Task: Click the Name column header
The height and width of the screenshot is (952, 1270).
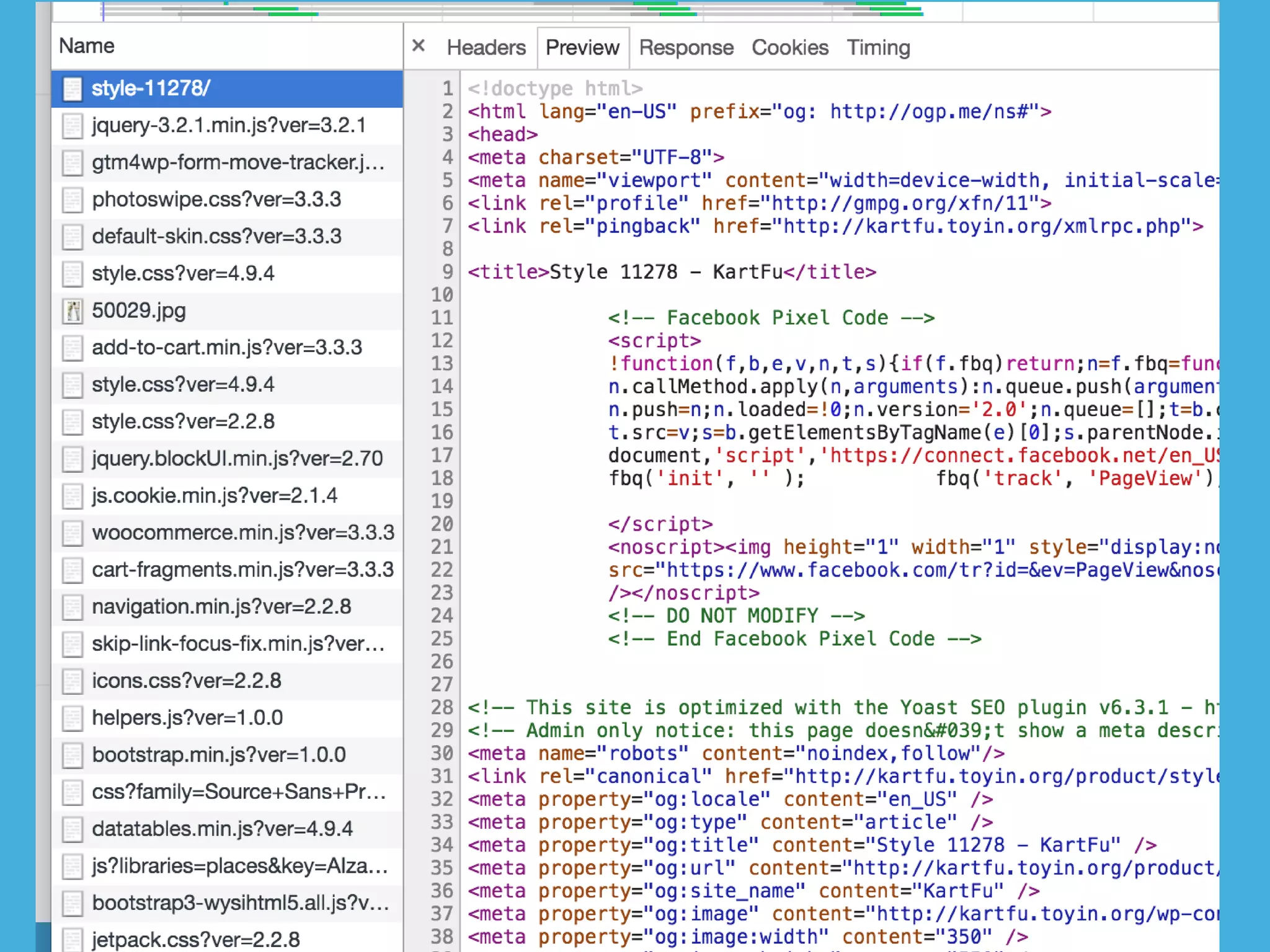Action: tap(87, 46)
